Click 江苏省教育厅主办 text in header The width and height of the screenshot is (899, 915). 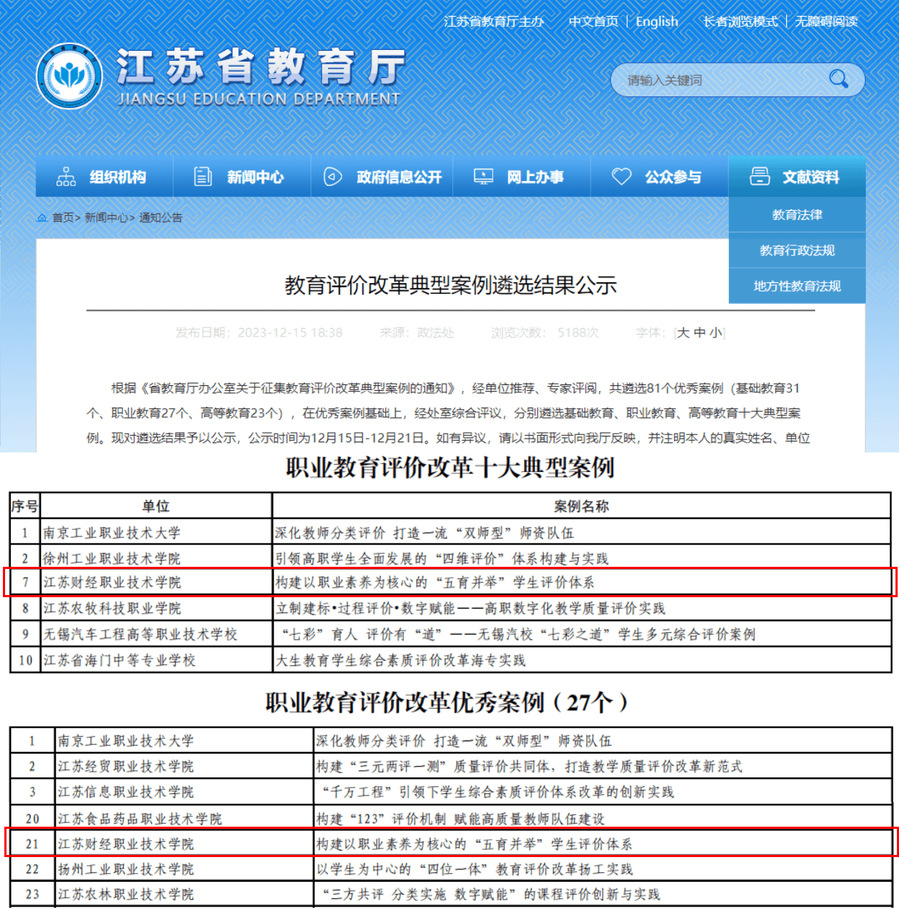click(x=494, y=22)
